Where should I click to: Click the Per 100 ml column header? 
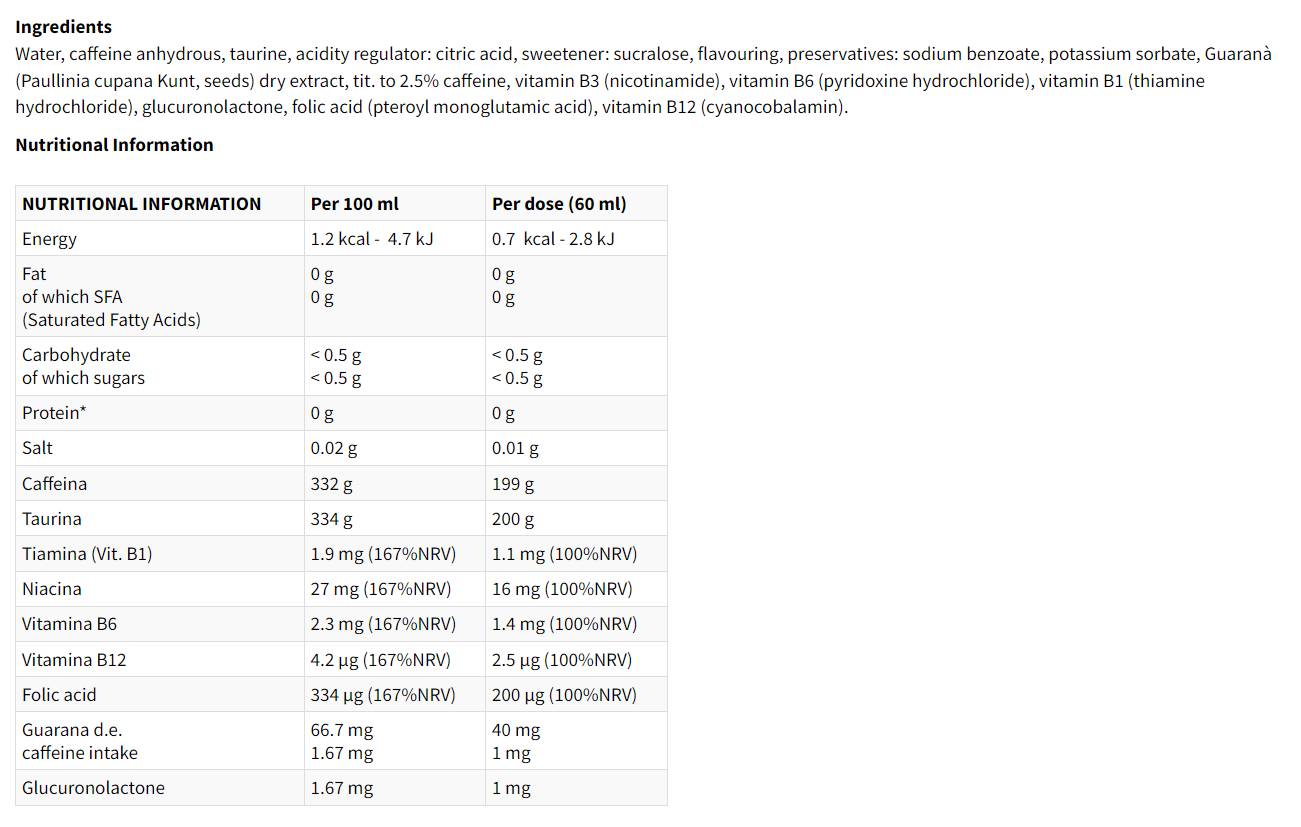(x=354, y=204)
